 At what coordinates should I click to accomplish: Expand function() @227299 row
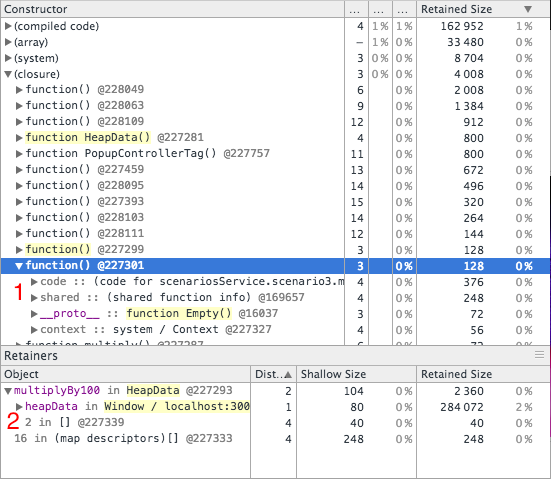[x=19, y=250]
